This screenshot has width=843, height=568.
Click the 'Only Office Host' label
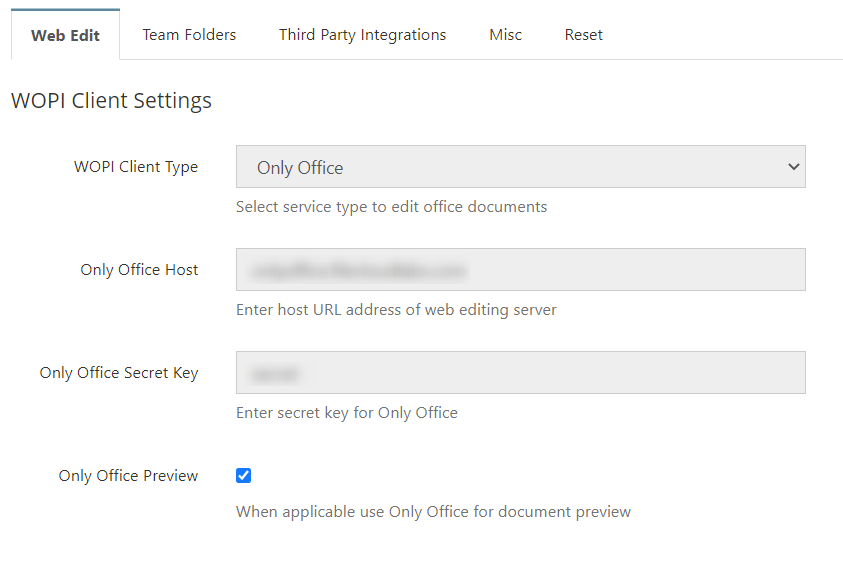coord(139,270)
